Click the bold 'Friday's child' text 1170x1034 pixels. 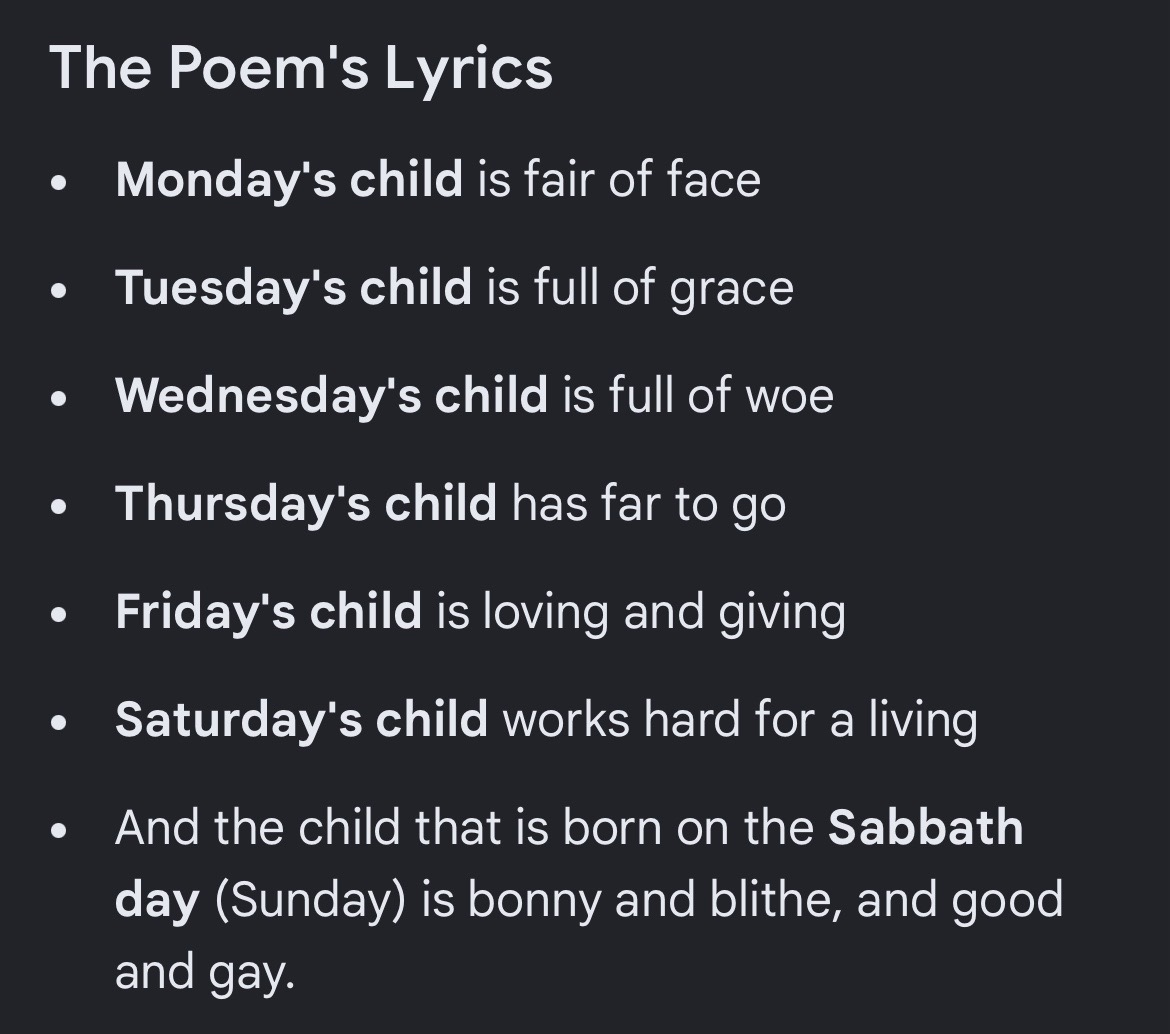click(269, 612)
